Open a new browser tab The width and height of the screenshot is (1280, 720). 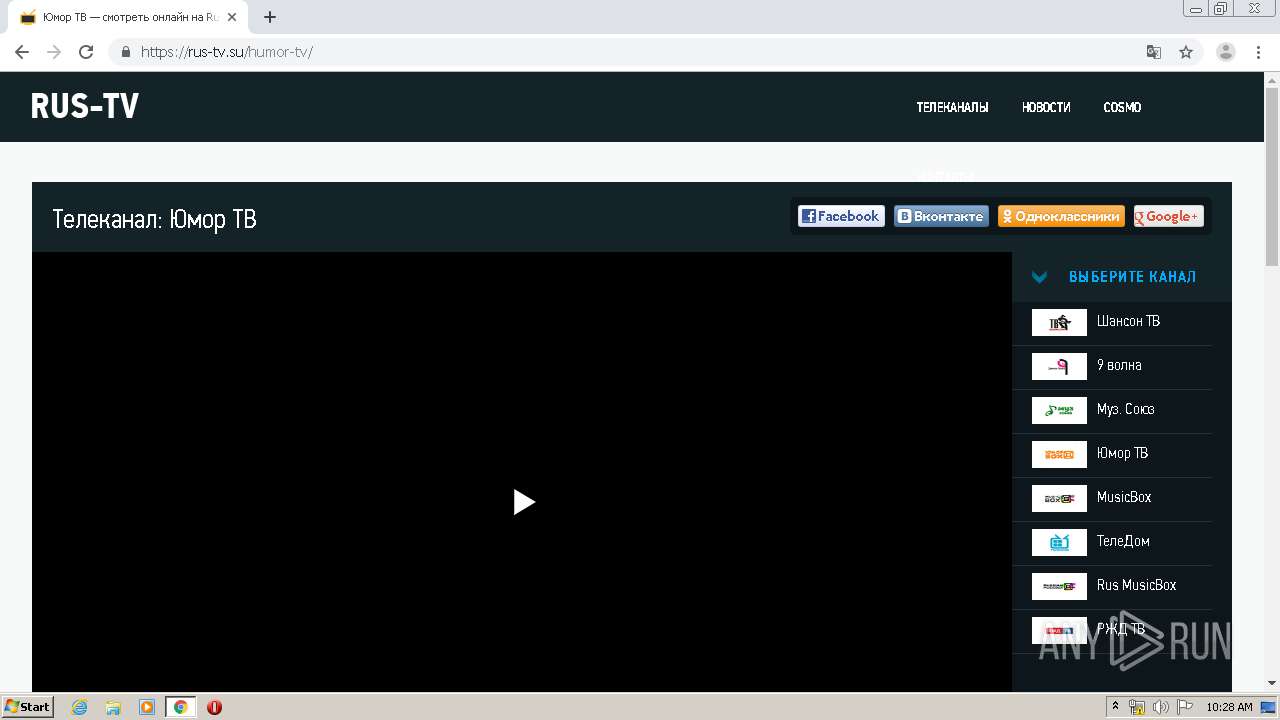tap(269, 17)
